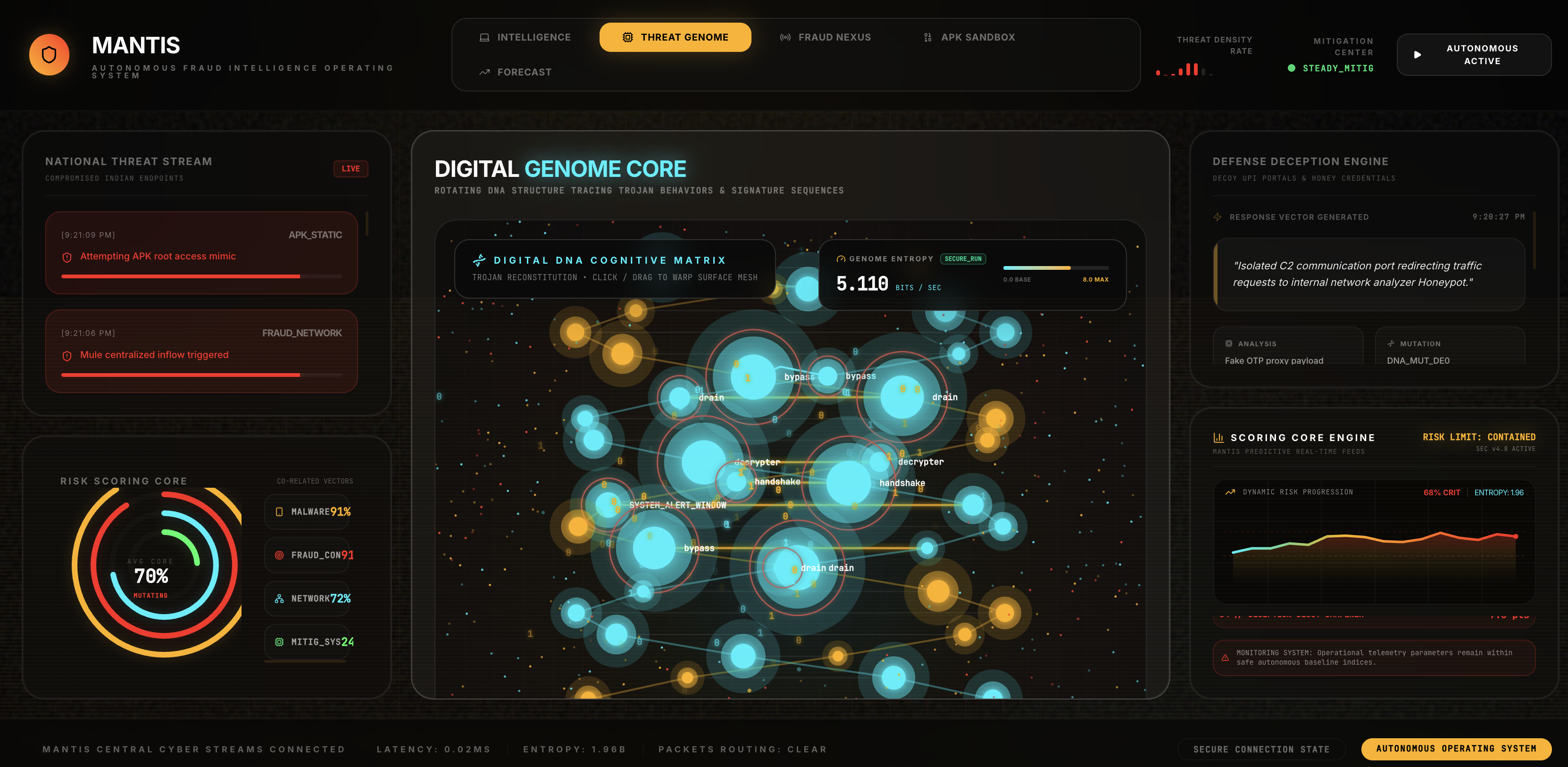
Task: Click the Genome Entropy gauge icon
Action: pyautogui.click(x=841, y=258)
